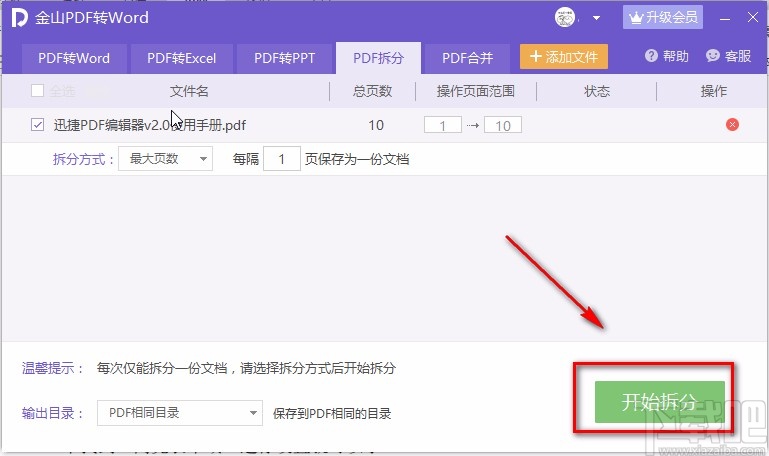This screenshot has width=769, height=456.
Task: Click the end page field showing 10
Action: tap(503, 125)
